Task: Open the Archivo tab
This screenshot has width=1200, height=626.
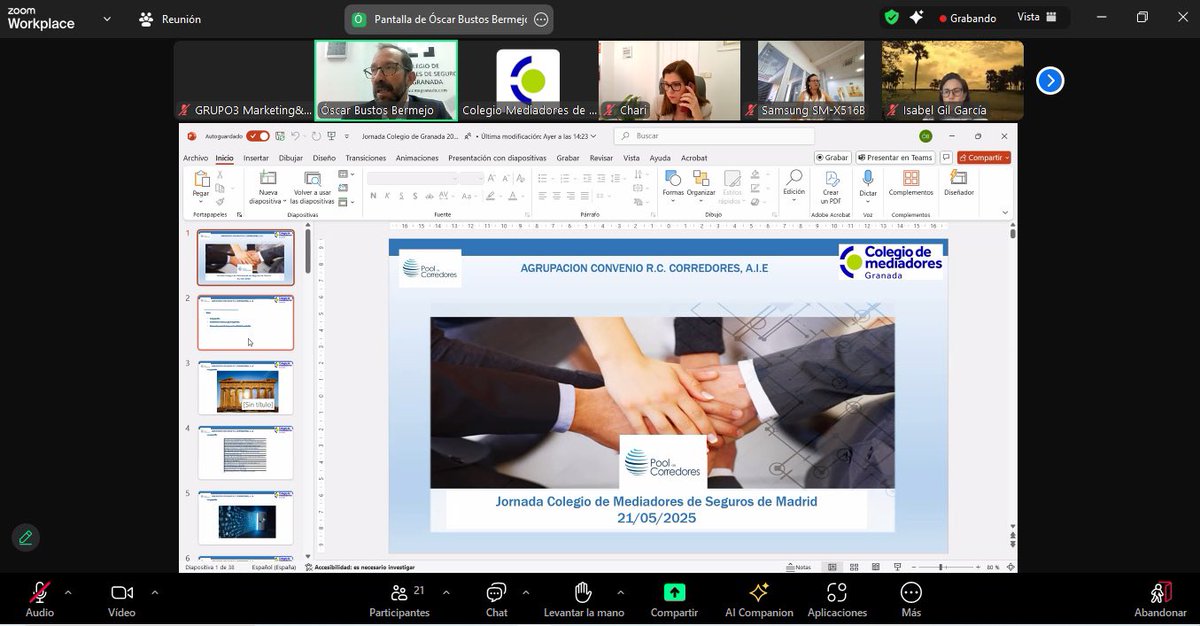Action: point(195,158)
